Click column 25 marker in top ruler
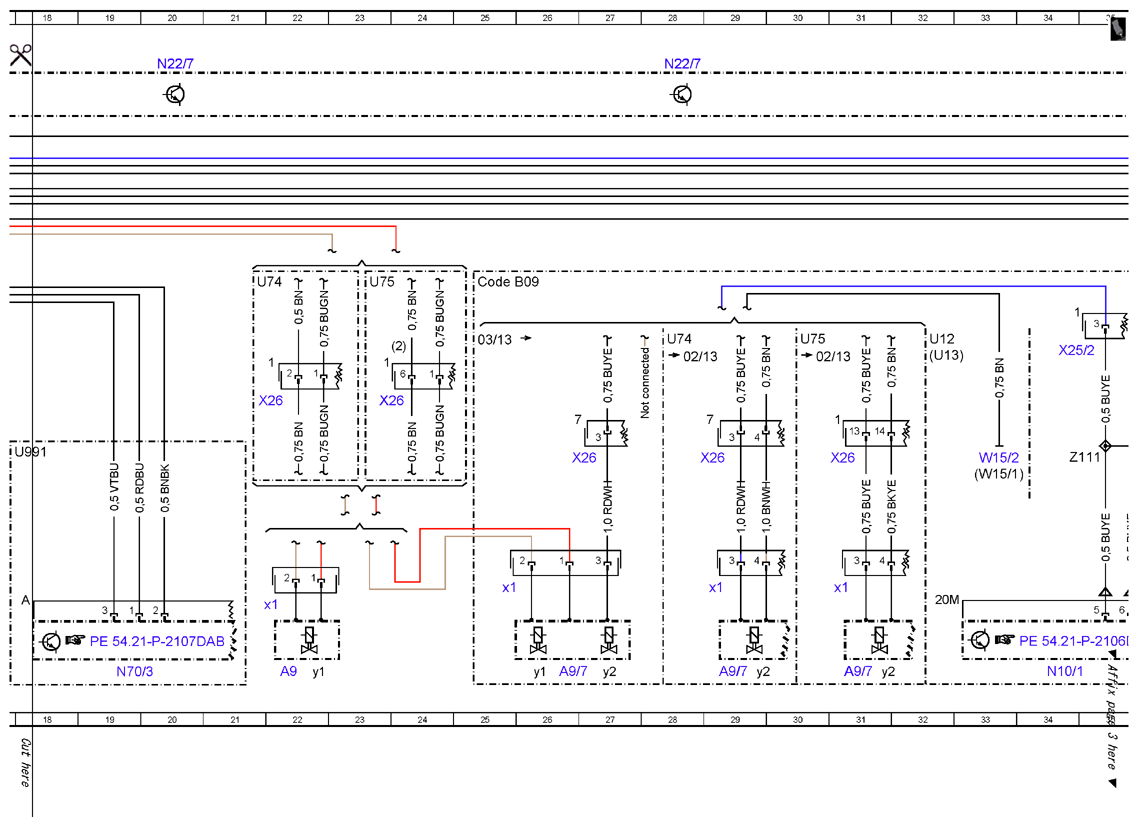1138x827 pixels. [485, 18]
